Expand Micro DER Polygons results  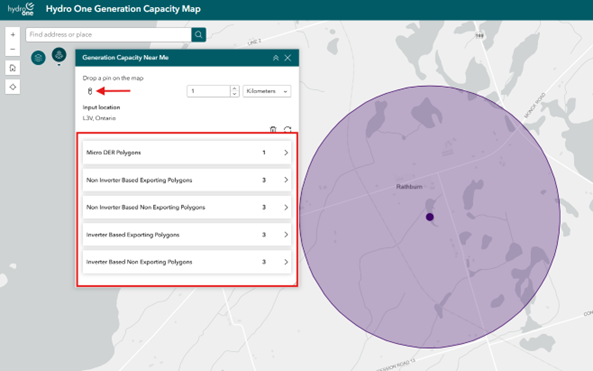[187, 152]
